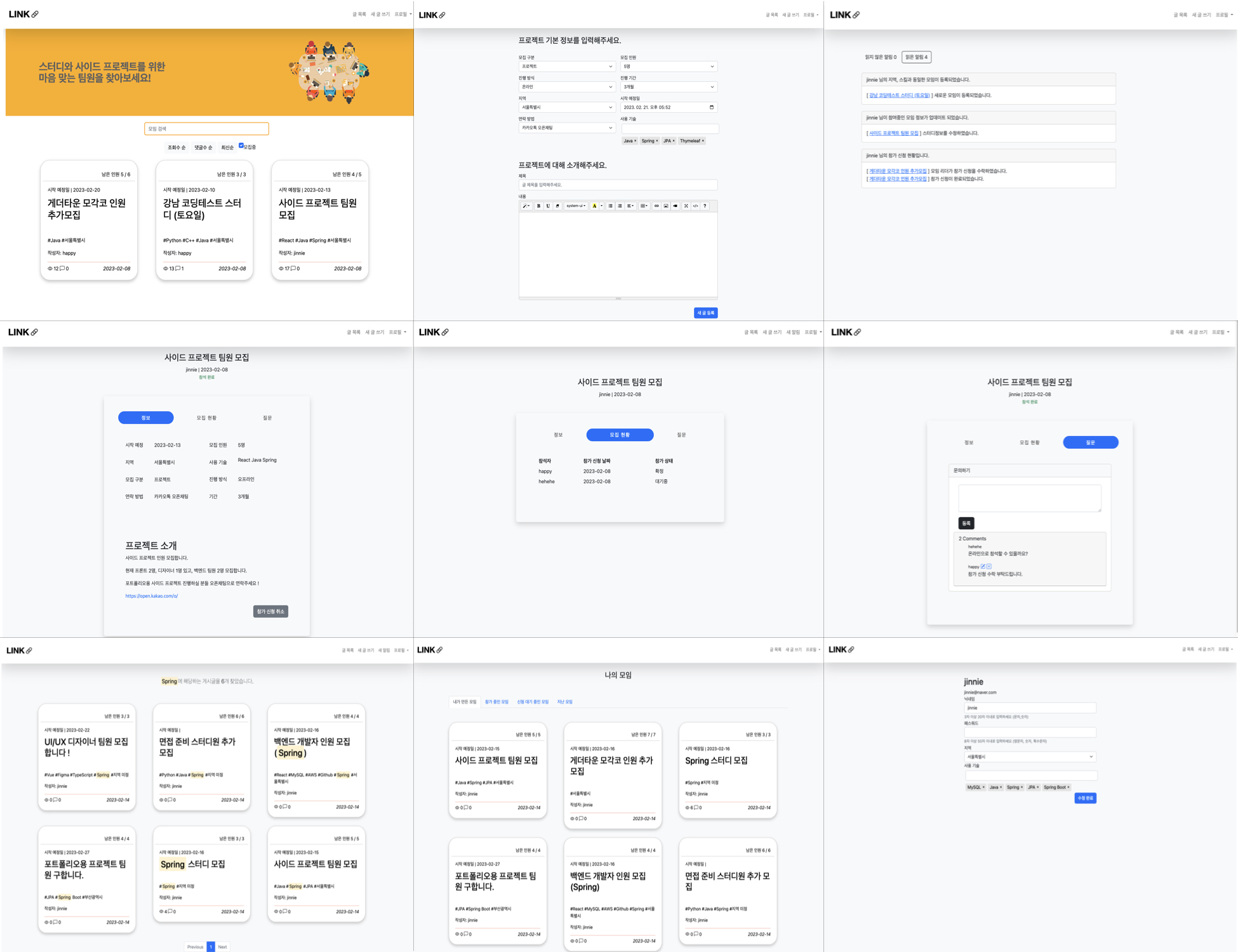Insert an unordered list in the editor

tap(610, 206)
